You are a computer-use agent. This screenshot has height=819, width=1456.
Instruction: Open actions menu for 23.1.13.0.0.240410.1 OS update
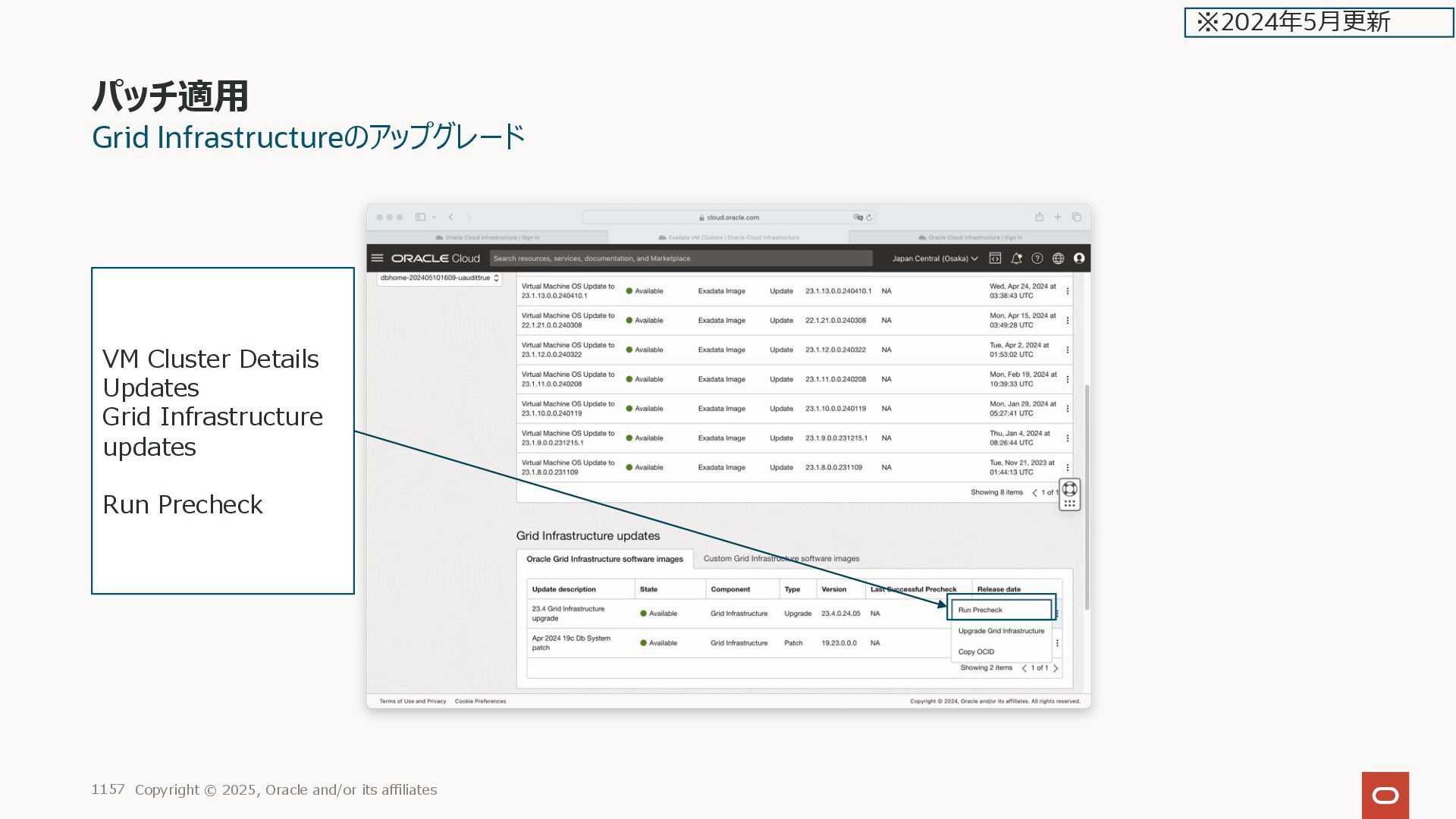pyautogui.click(x=1067, y=291)
